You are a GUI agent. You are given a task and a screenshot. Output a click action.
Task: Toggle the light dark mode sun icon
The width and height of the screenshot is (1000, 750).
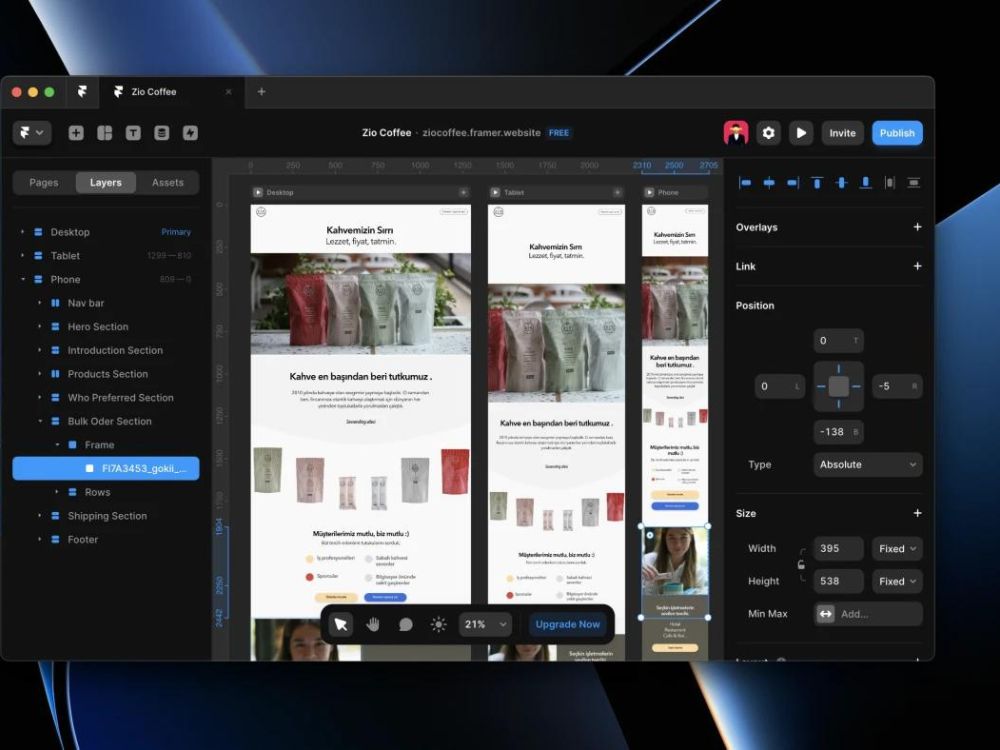(x=438, y=624)
